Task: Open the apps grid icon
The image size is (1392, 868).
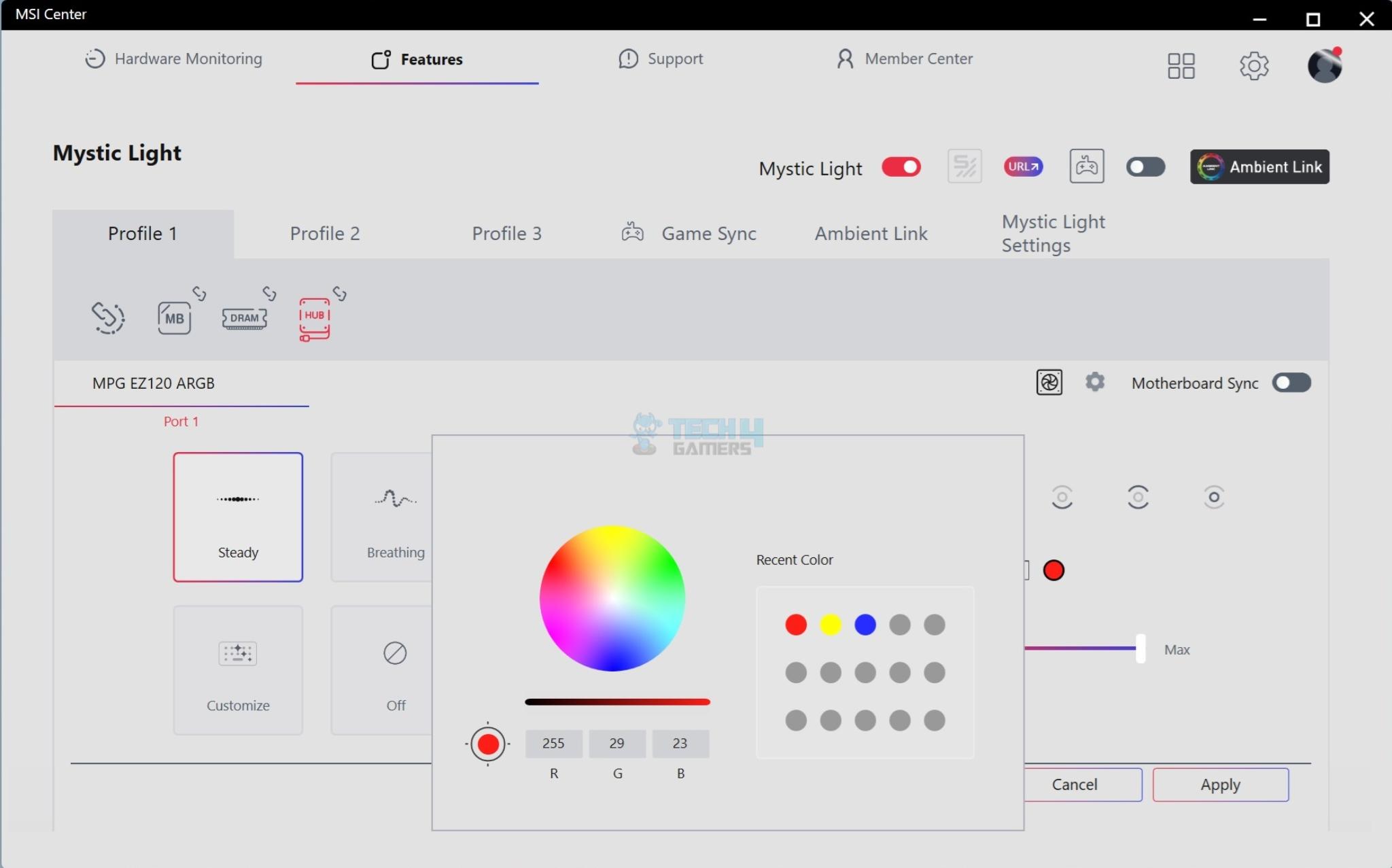Action: click(1181, 66)
